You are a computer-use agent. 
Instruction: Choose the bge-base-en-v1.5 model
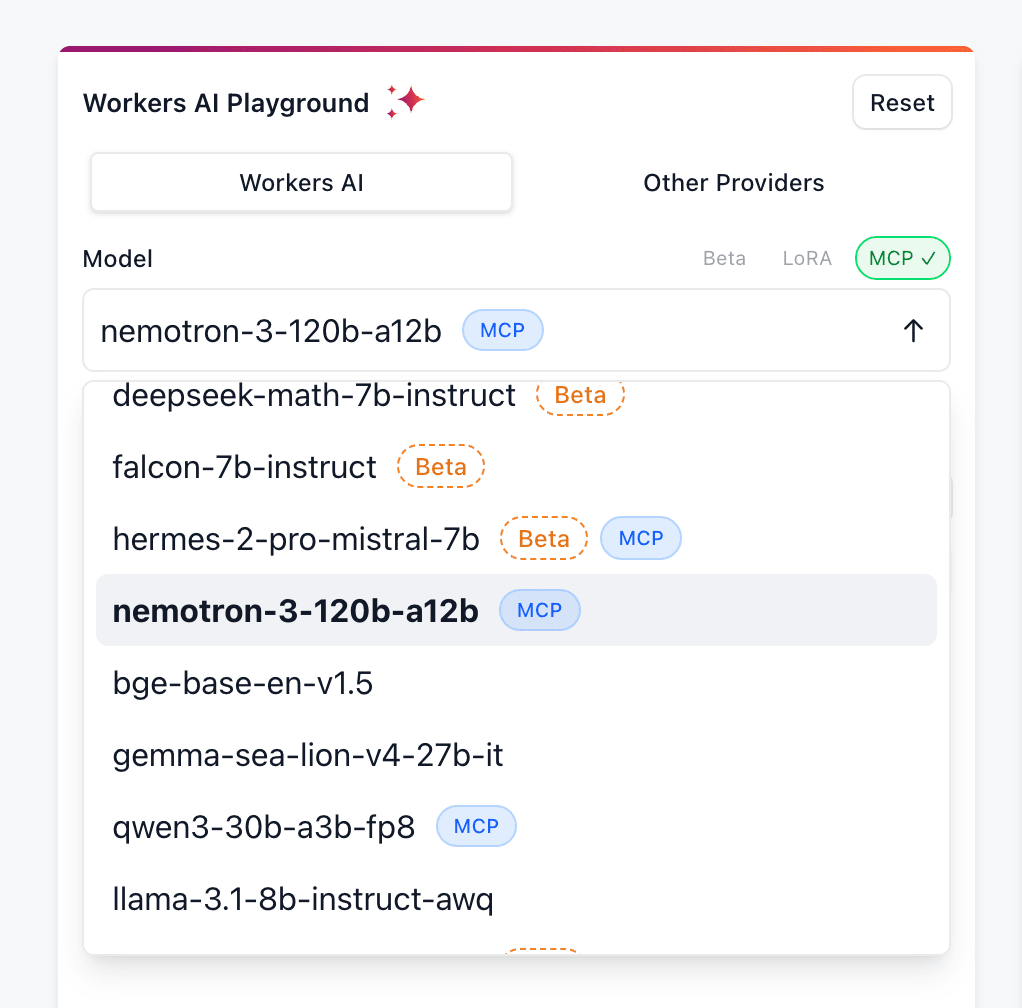pos(243,684)
